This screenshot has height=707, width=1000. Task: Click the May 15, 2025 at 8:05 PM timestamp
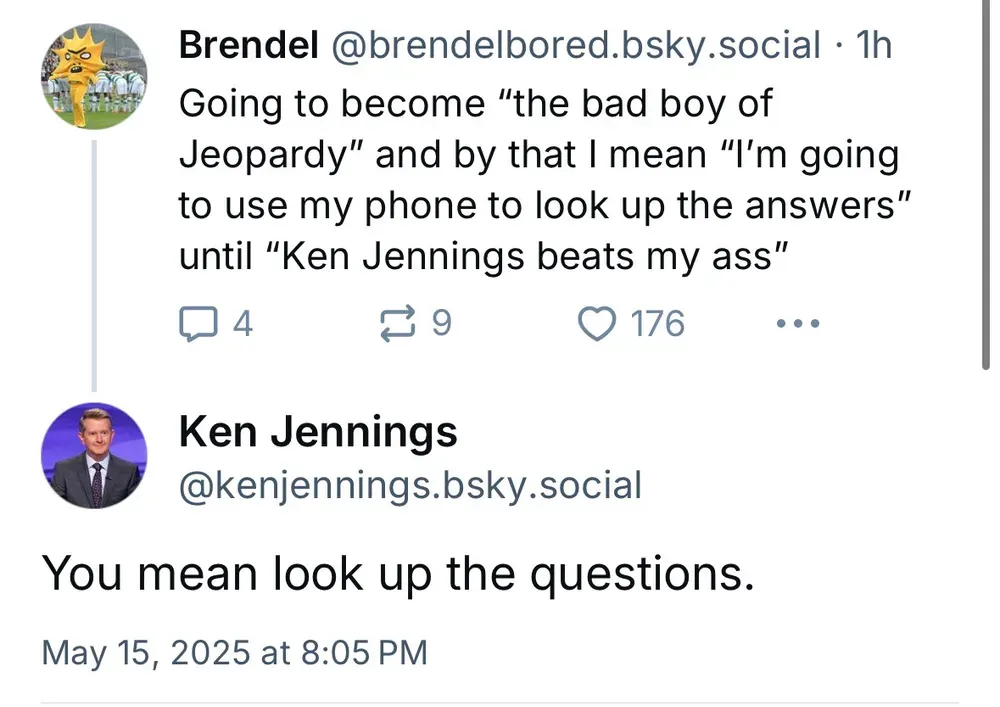click(234, 652)
